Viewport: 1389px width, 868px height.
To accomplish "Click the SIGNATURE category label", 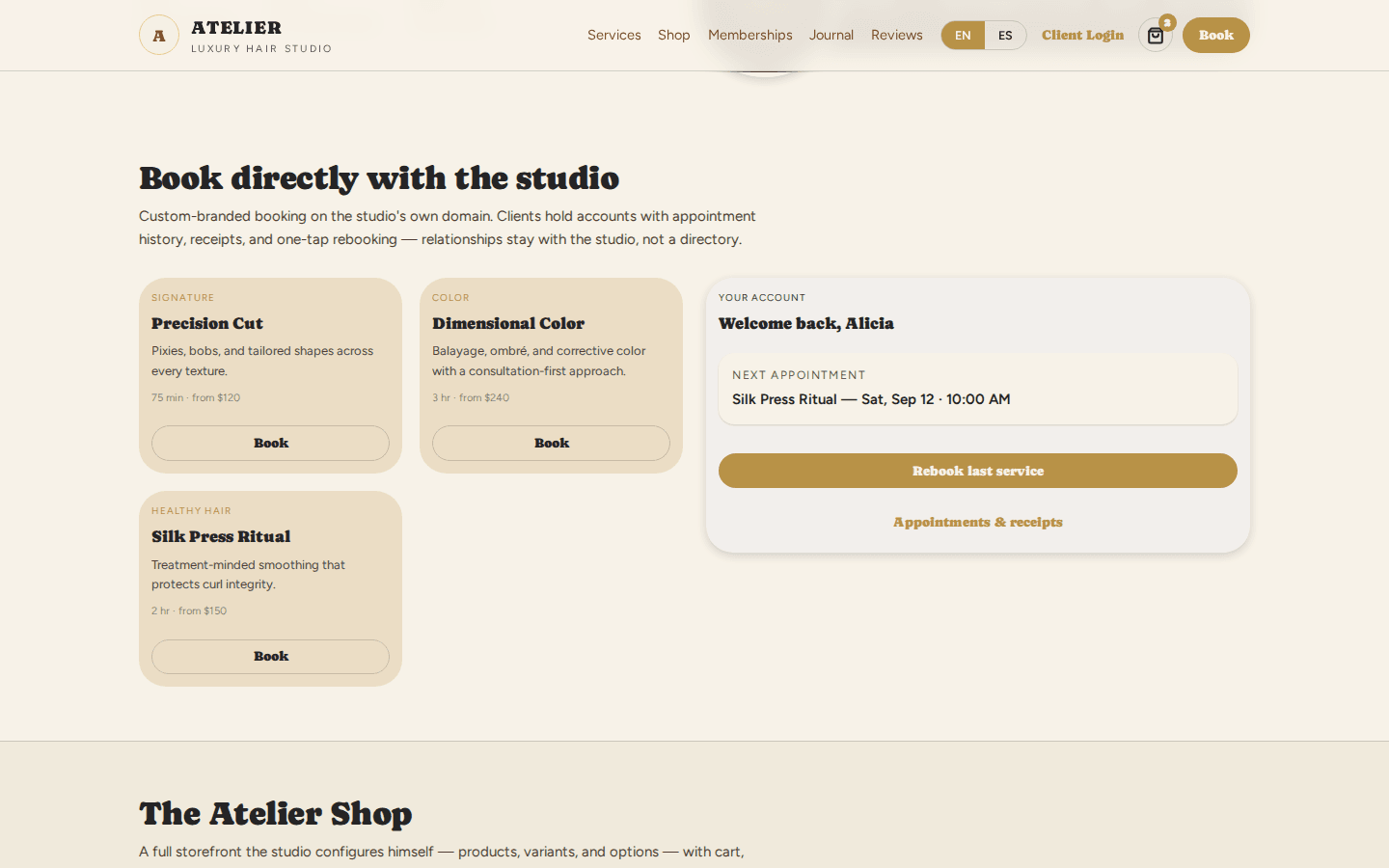I will tap(183, 298).
